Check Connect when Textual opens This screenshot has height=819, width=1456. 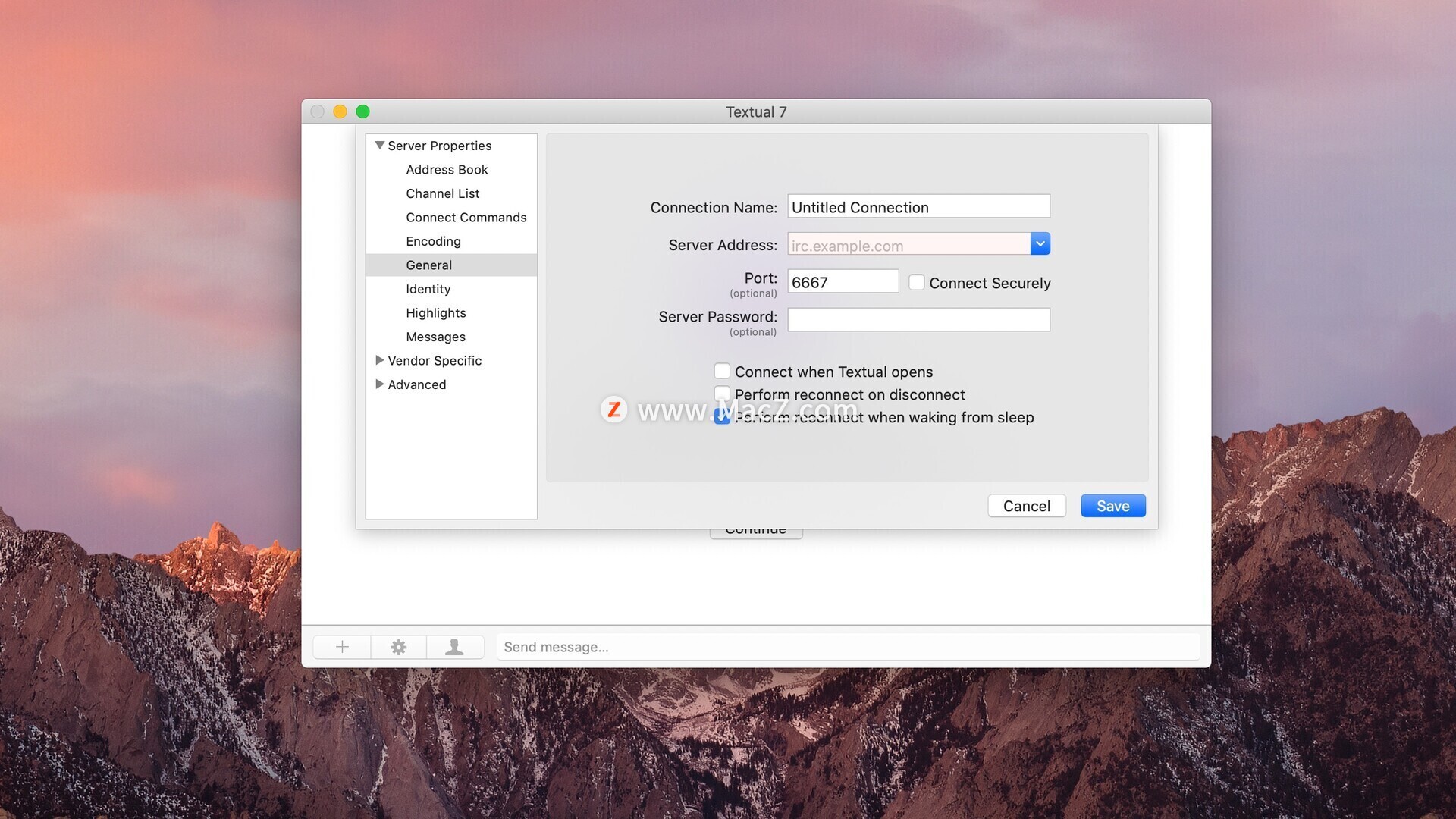pyautogui.click(x=722, y=371)
